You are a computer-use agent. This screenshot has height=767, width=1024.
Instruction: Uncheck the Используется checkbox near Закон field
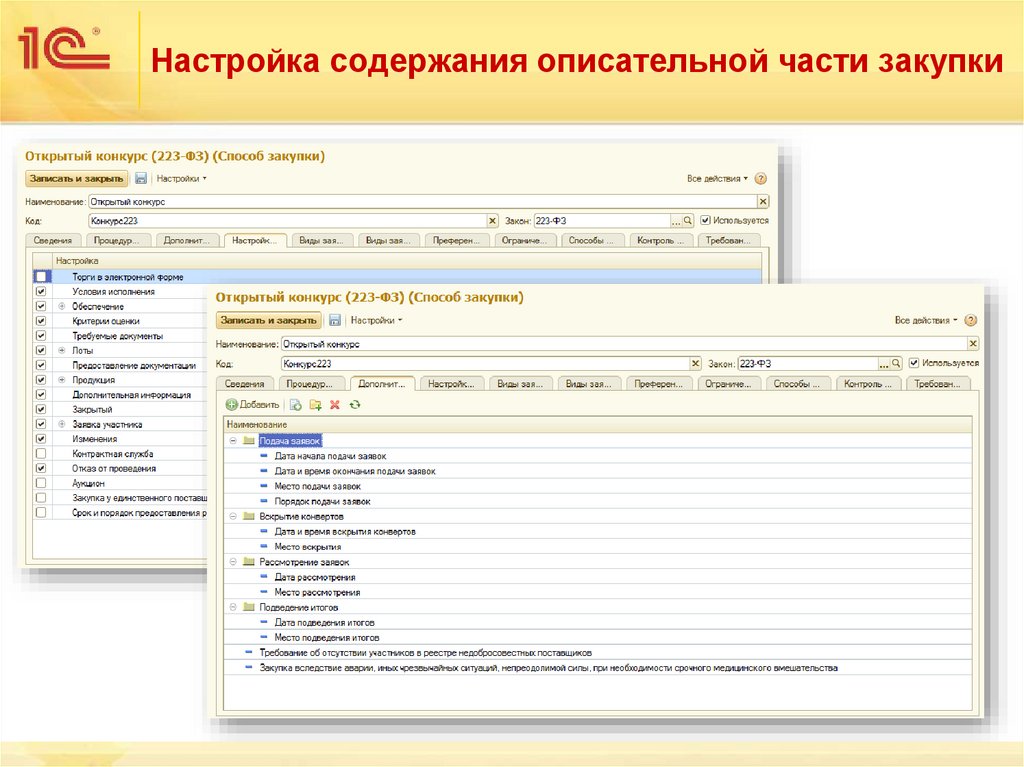pos(913,364)
